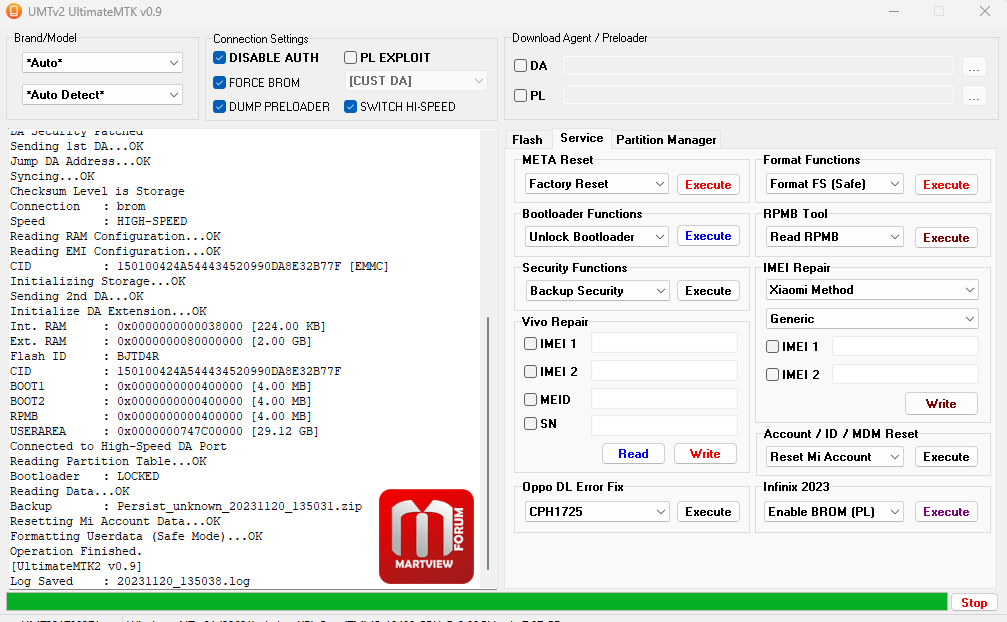This screenshot has width=1007, height=622.
Task: Click the Vivo Repair IMEI 2 field
Action: coord(664,371)
